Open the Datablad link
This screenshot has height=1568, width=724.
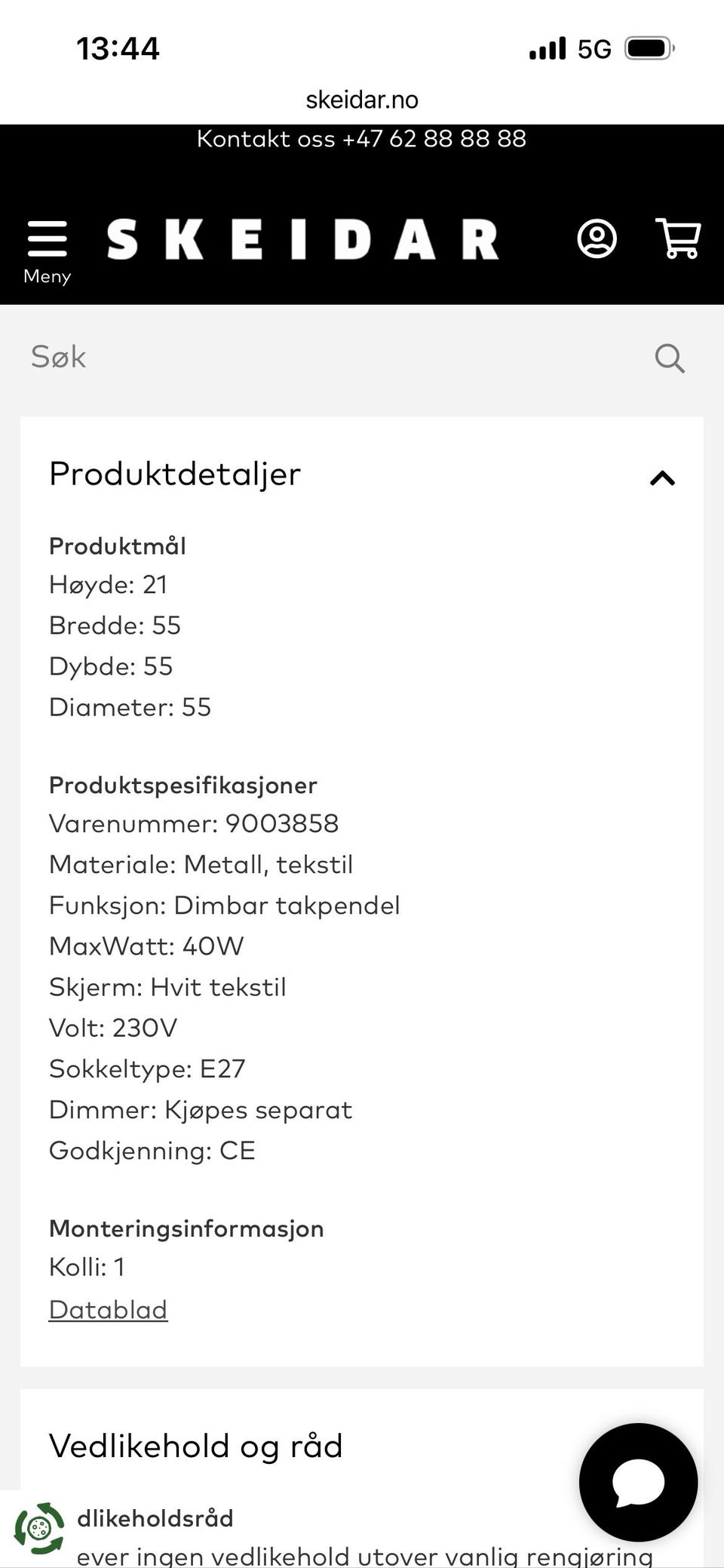tap(108, 1309)
